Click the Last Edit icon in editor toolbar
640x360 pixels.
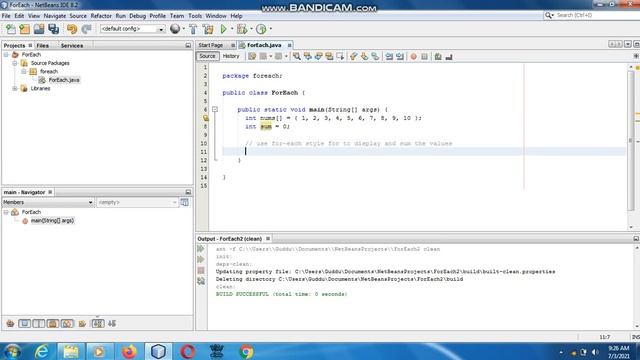pos(252,56)
